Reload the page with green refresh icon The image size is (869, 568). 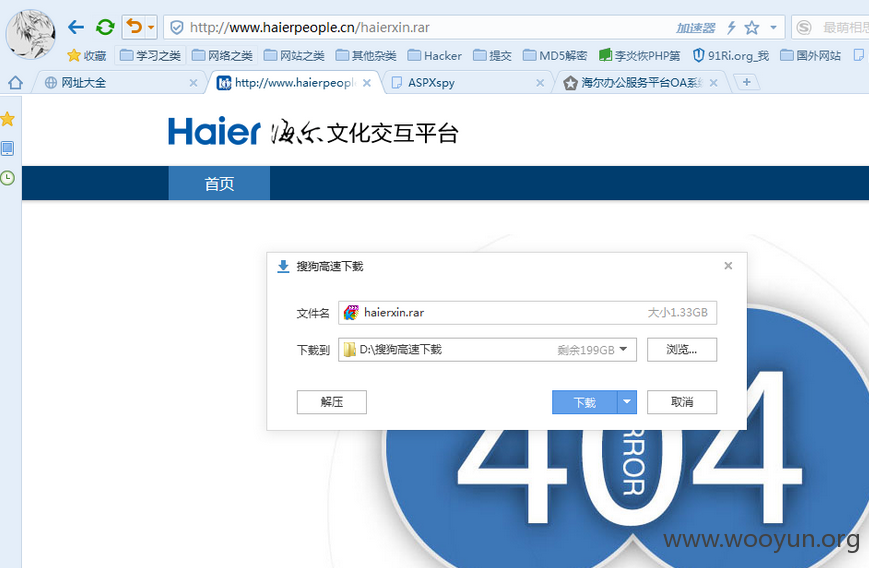pyautogui.click(x=105, y=27)
